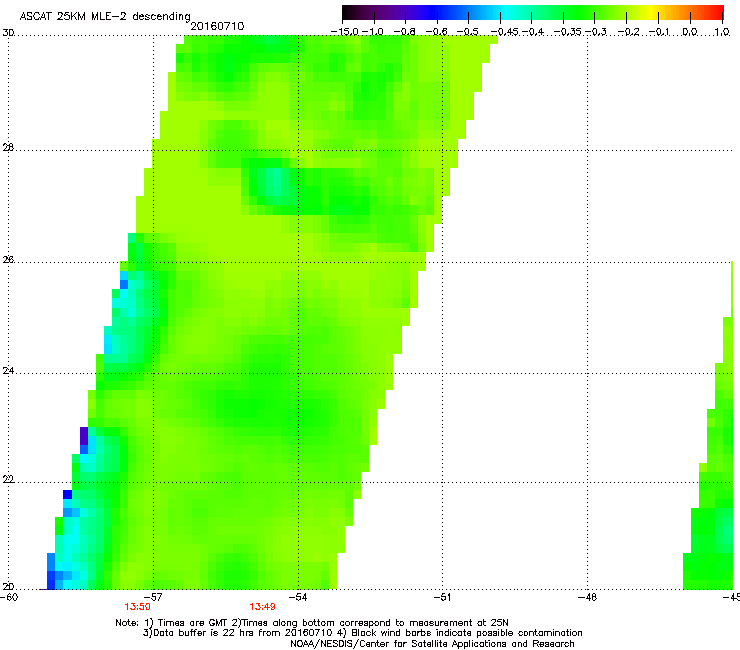This screenshot has width=740, height=650.
Task: Click the longitude label -48
Action: click(x=587, y=597)
